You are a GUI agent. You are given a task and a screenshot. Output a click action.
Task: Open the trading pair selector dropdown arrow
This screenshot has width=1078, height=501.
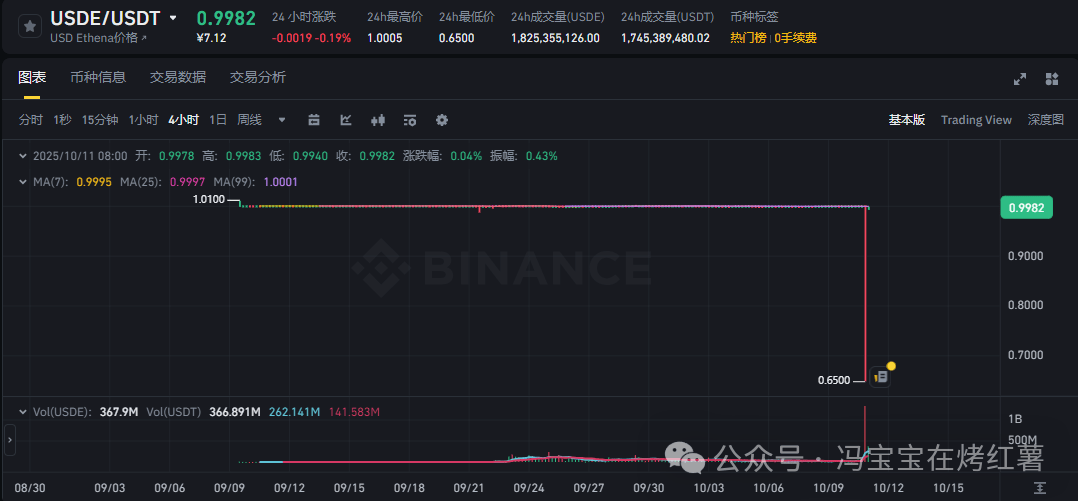pyautogui.click(x=173, y=18)
